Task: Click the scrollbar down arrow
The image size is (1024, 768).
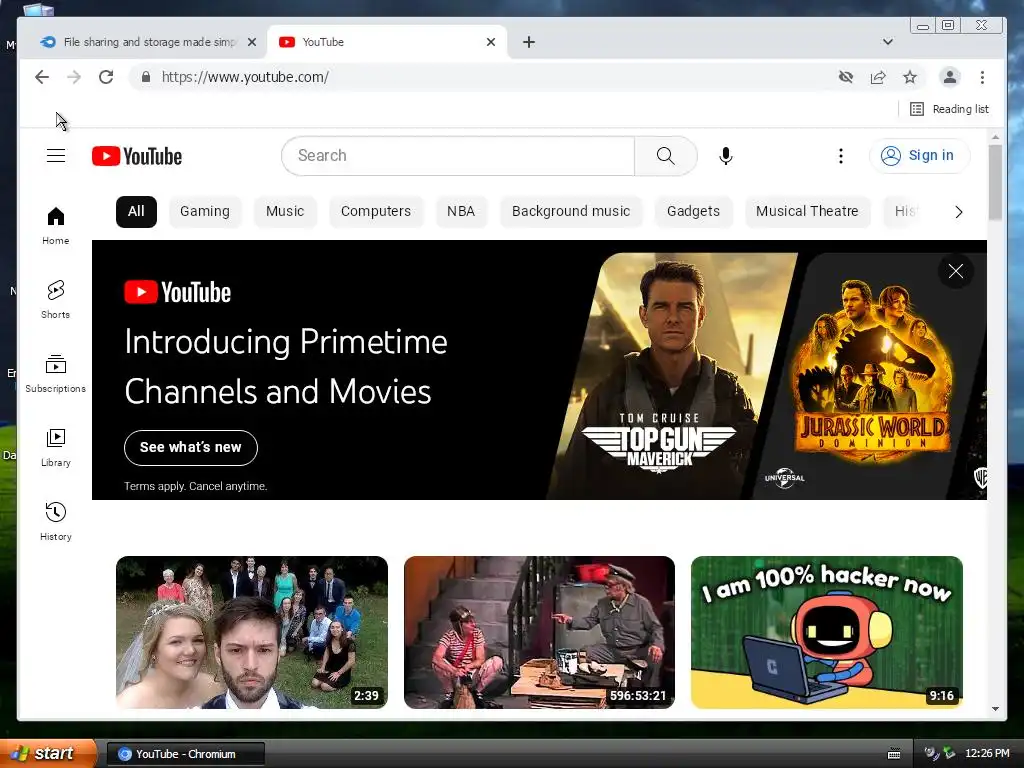Action: [x=995, y=709]
